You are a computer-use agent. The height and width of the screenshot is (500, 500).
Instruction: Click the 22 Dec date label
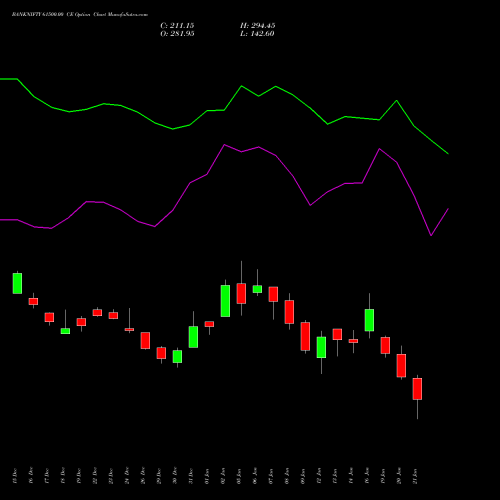tap(94, 476)
